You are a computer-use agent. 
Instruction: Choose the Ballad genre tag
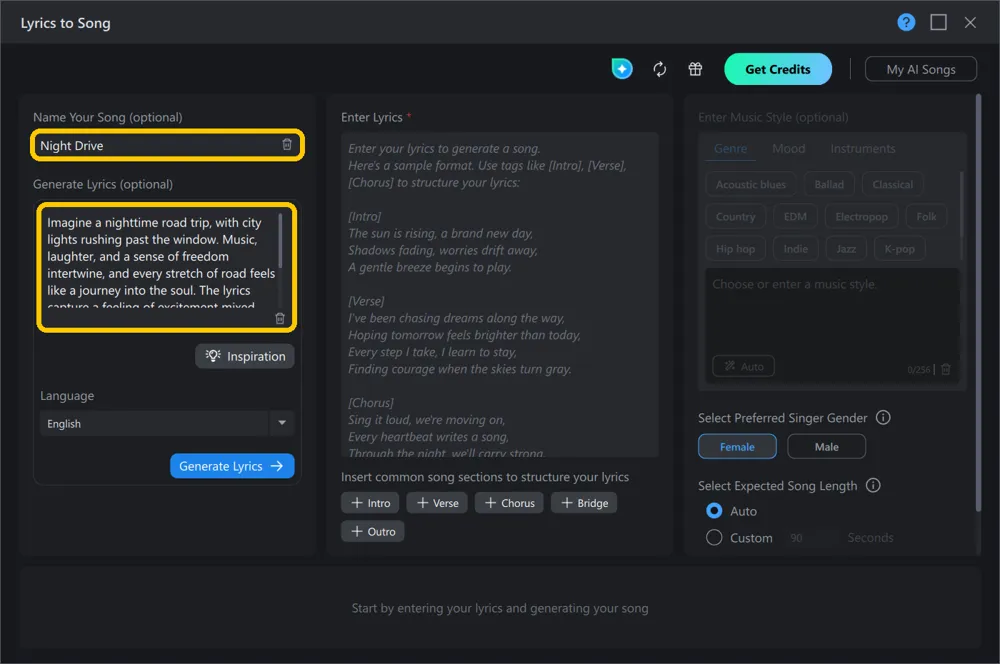pos(828,184)
